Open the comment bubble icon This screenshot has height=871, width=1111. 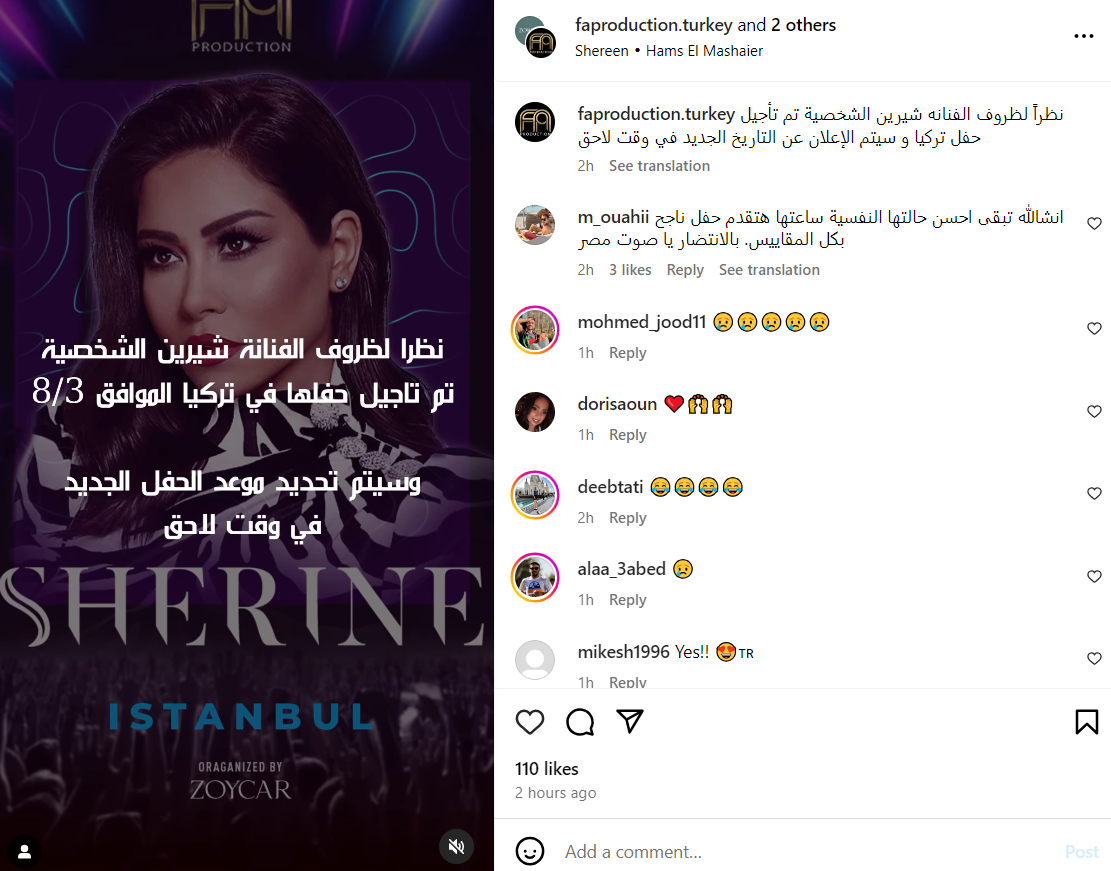[x=580, y=721]
